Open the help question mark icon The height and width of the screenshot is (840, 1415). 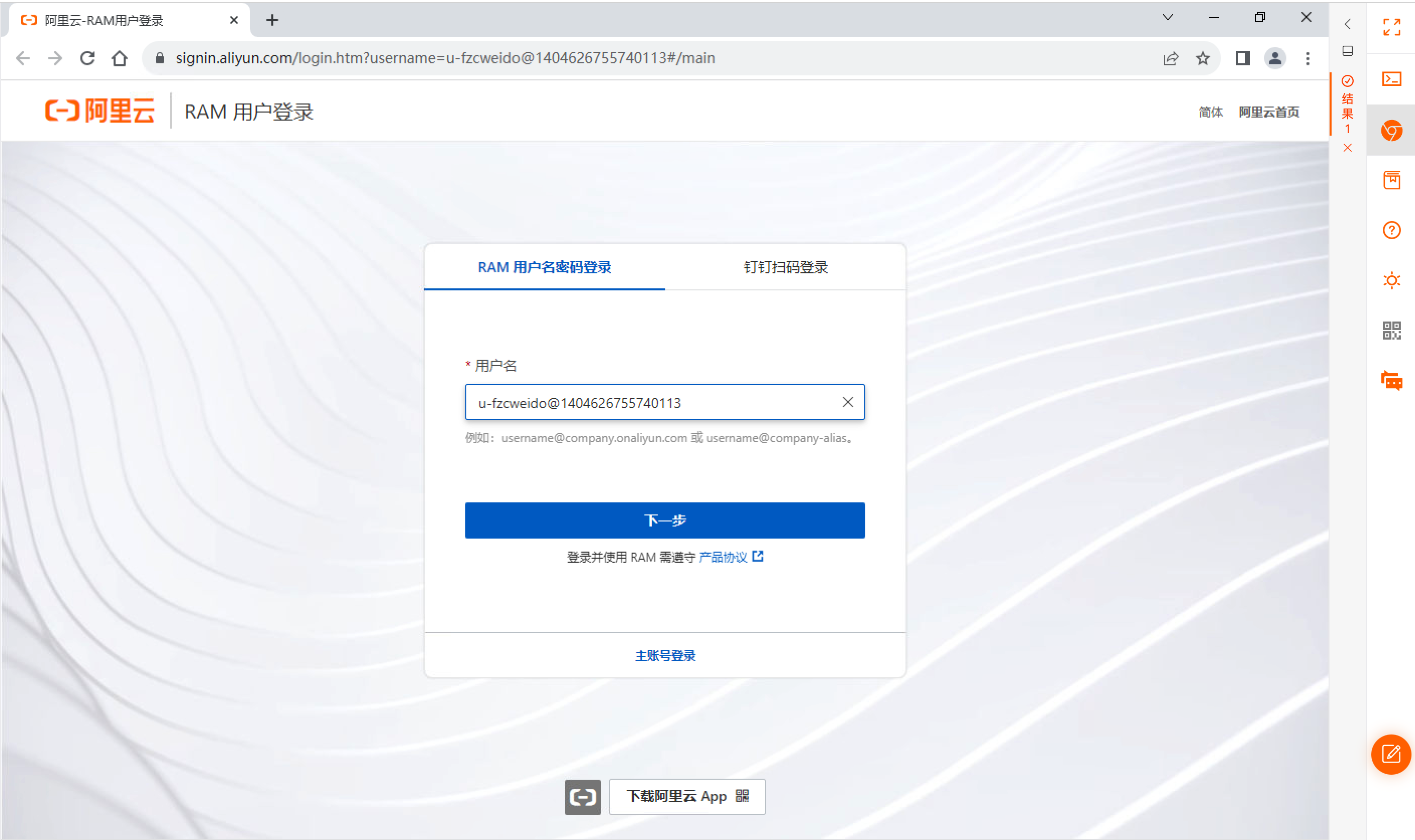(1391, 231)
